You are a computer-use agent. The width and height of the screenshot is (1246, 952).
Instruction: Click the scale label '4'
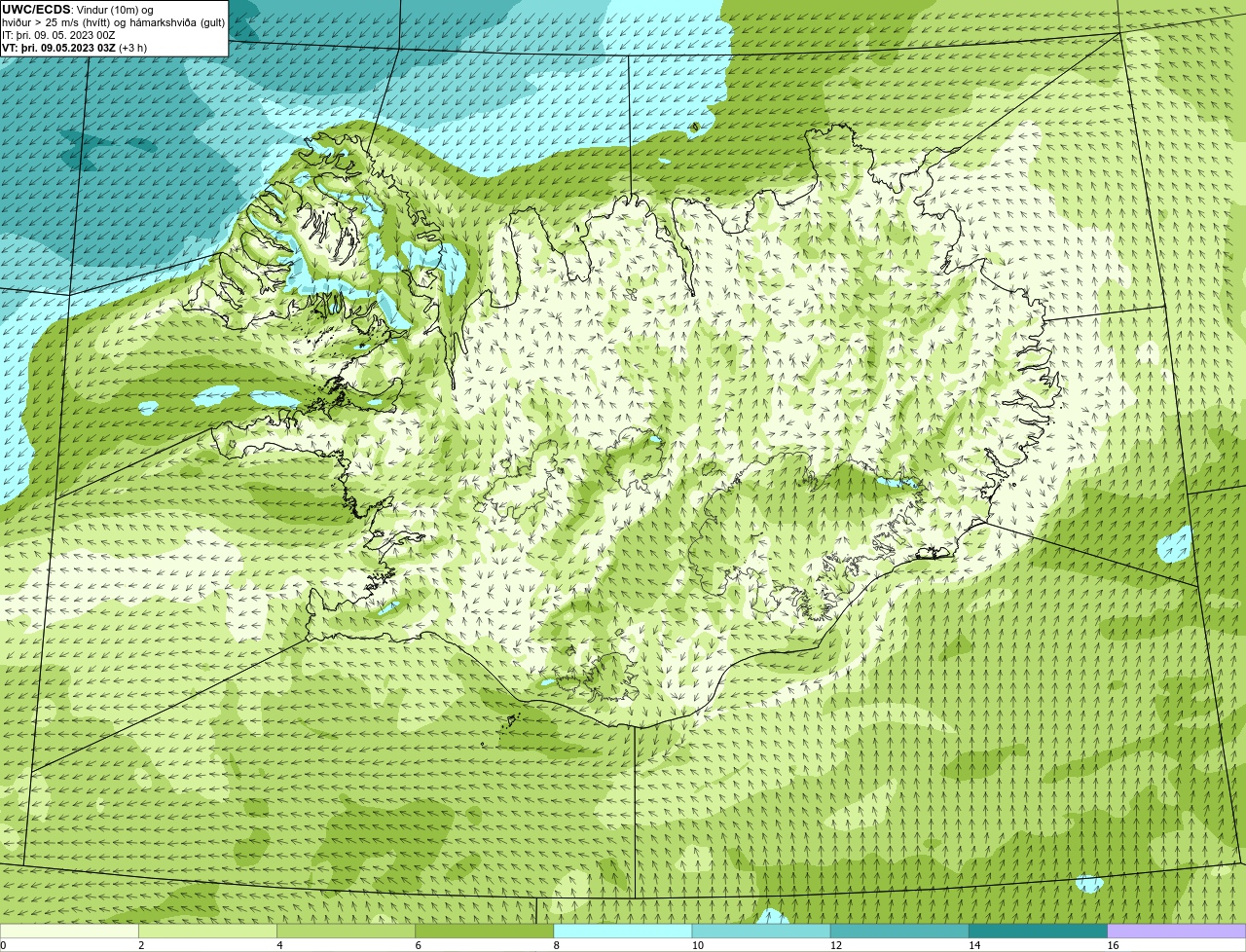(279, 945)
